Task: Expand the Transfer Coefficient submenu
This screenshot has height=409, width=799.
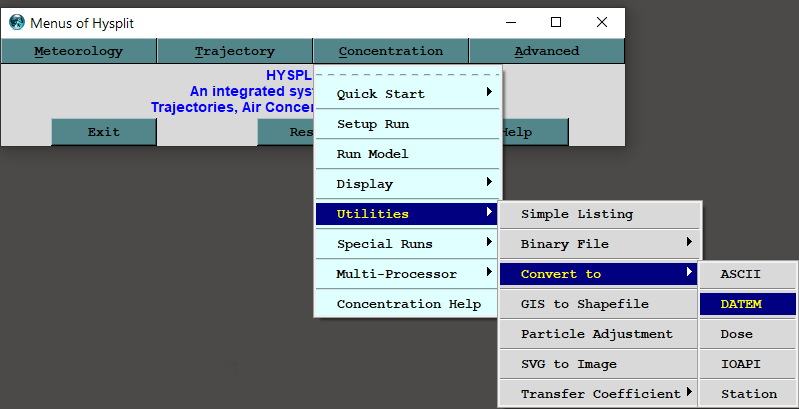Action: pos(598,394)
